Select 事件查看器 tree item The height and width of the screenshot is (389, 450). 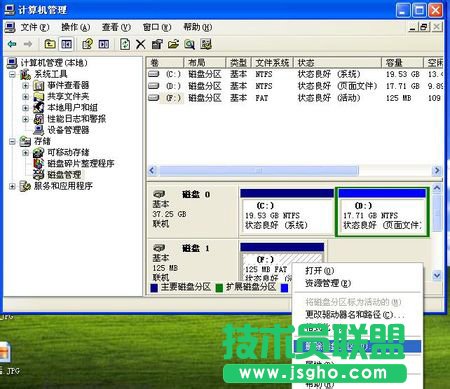pyautogui.click(x=68, y=85)
